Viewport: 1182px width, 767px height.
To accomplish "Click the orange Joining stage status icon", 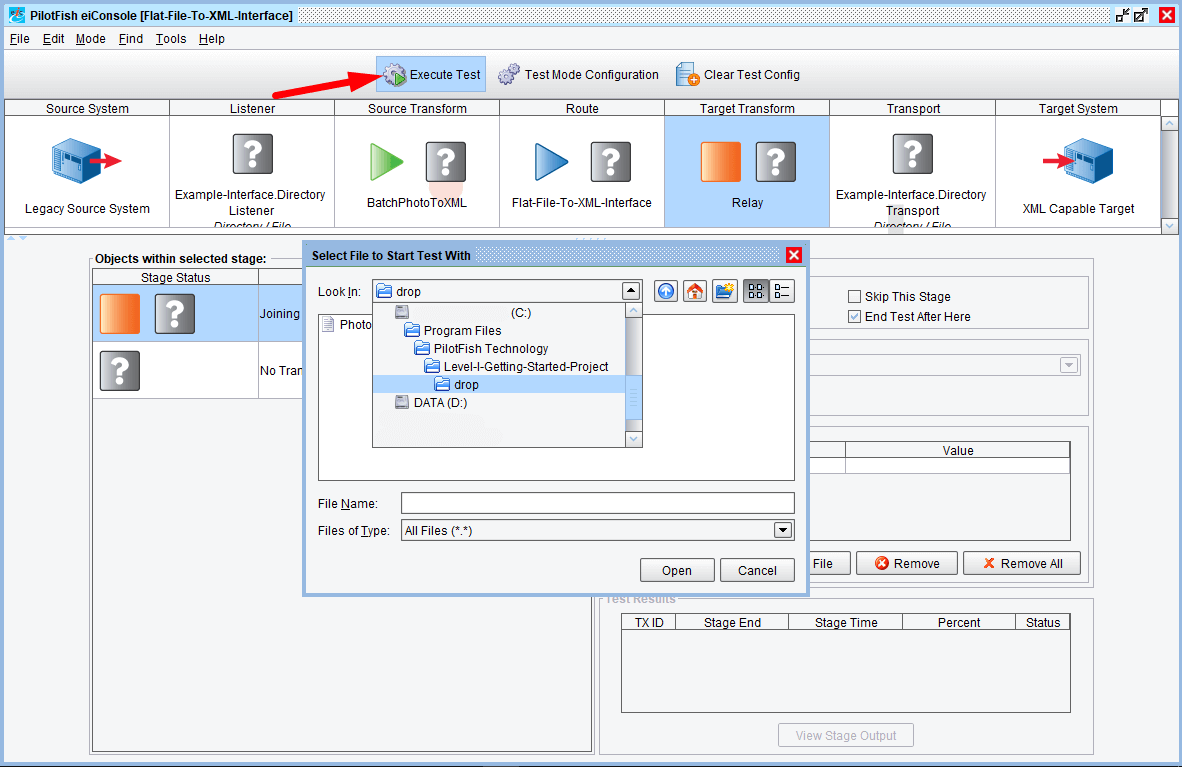I will [x=120, y=314].
